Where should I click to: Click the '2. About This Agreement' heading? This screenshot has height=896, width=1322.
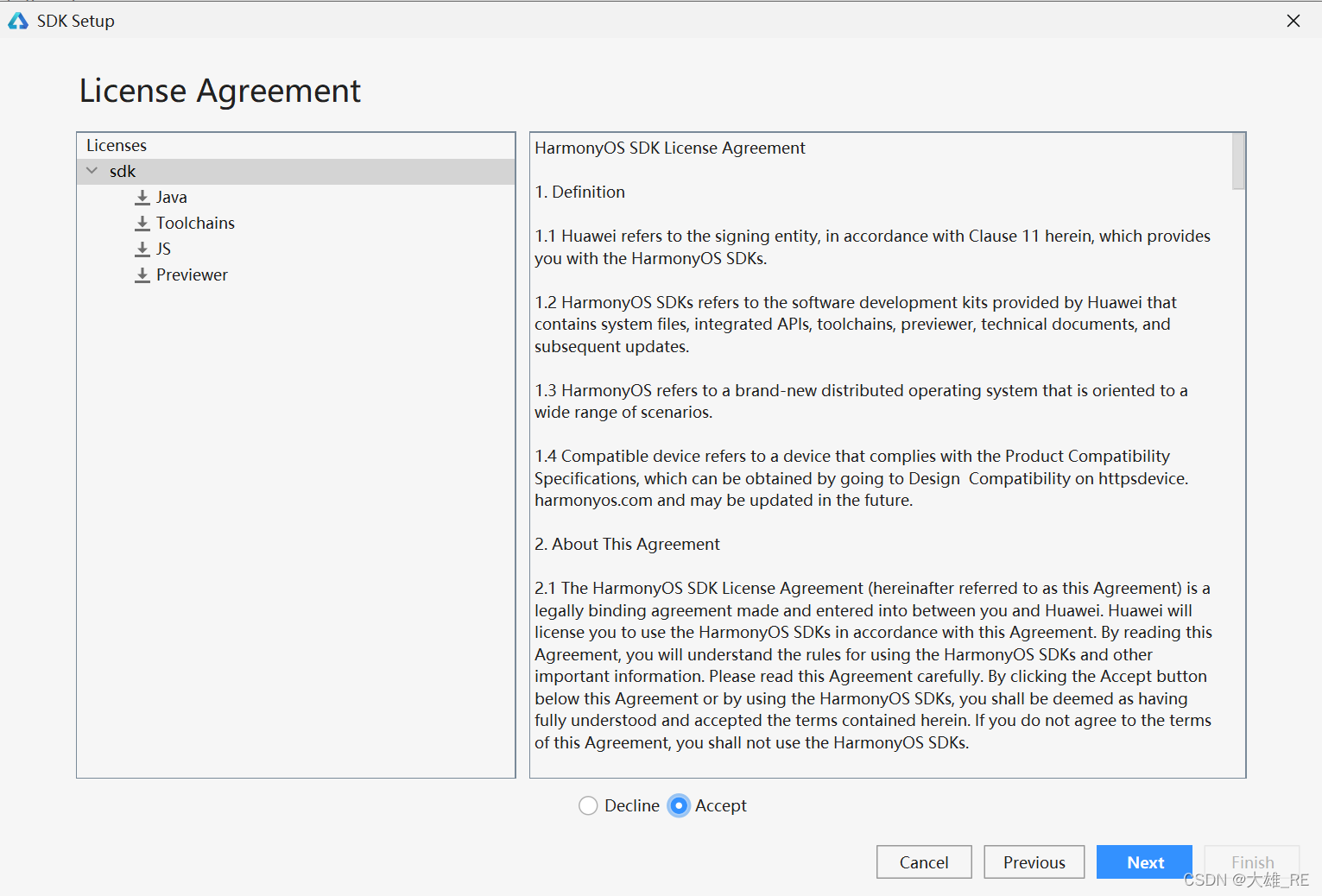(627, 544)
